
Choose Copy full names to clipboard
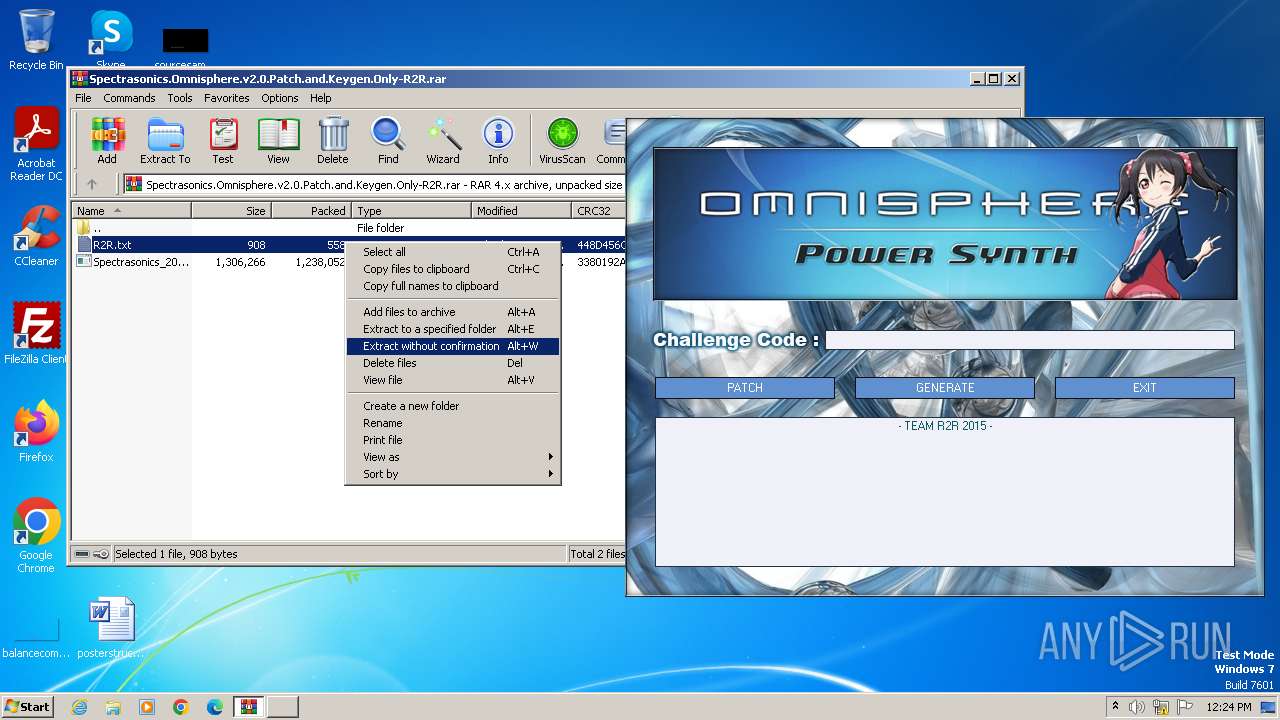pos(452,286)
